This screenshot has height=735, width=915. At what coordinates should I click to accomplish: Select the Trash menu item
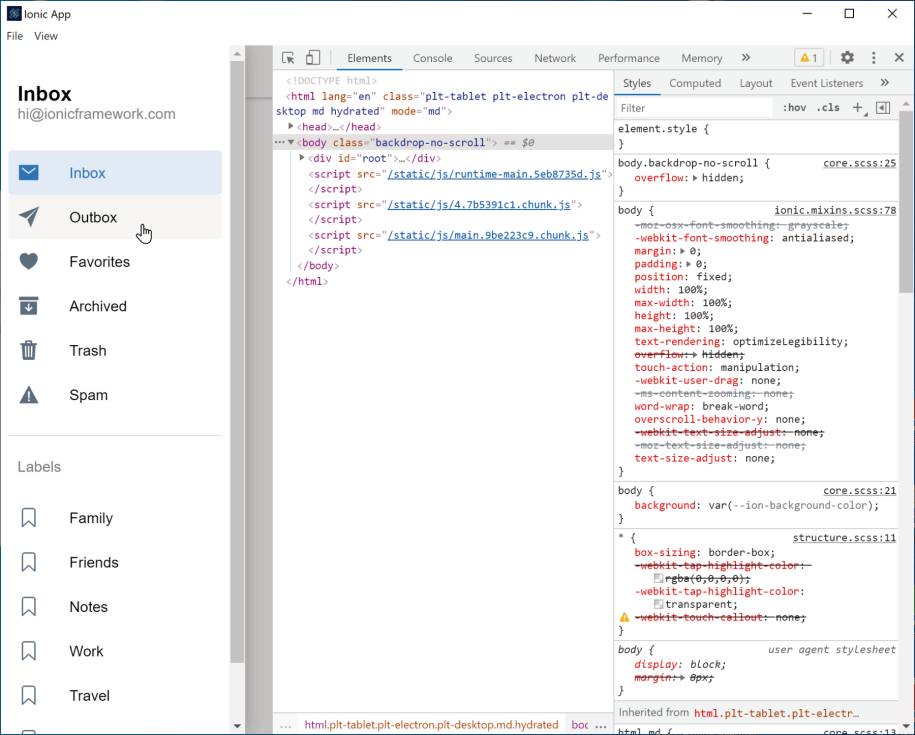click(115, 350)
